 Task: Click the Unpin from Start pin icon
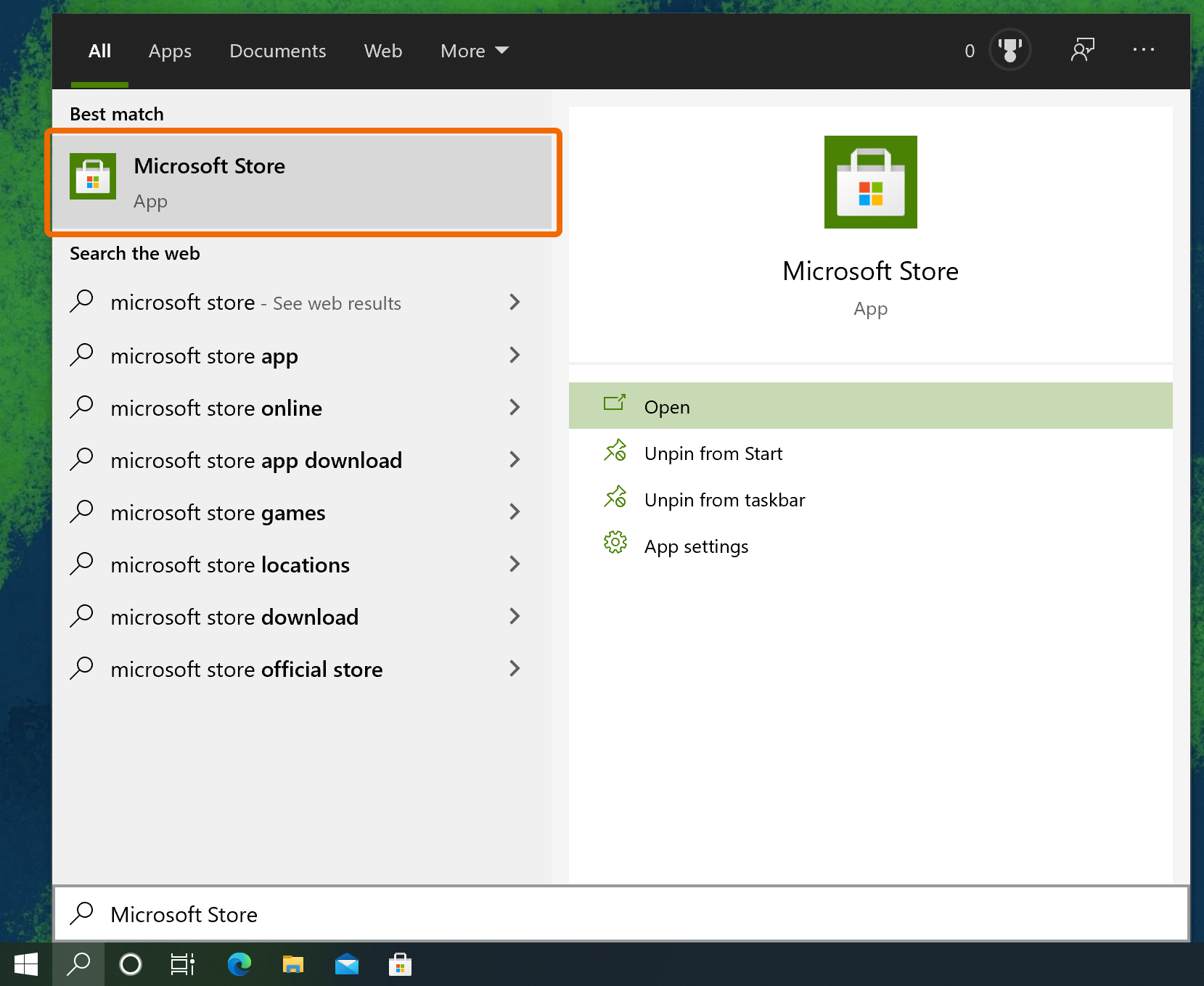pos(615,451)
